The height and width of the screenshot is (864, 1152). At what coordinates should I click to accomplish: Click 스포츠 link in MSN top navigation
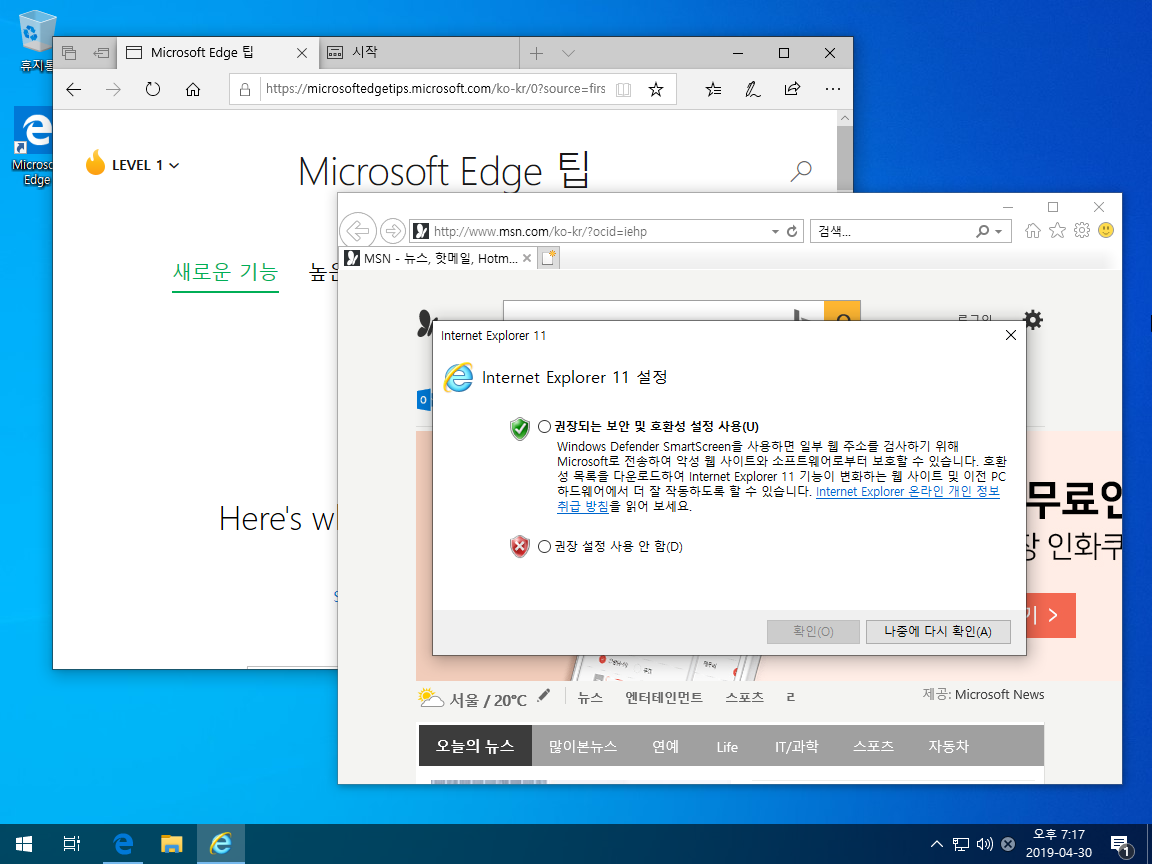(744, 697)
